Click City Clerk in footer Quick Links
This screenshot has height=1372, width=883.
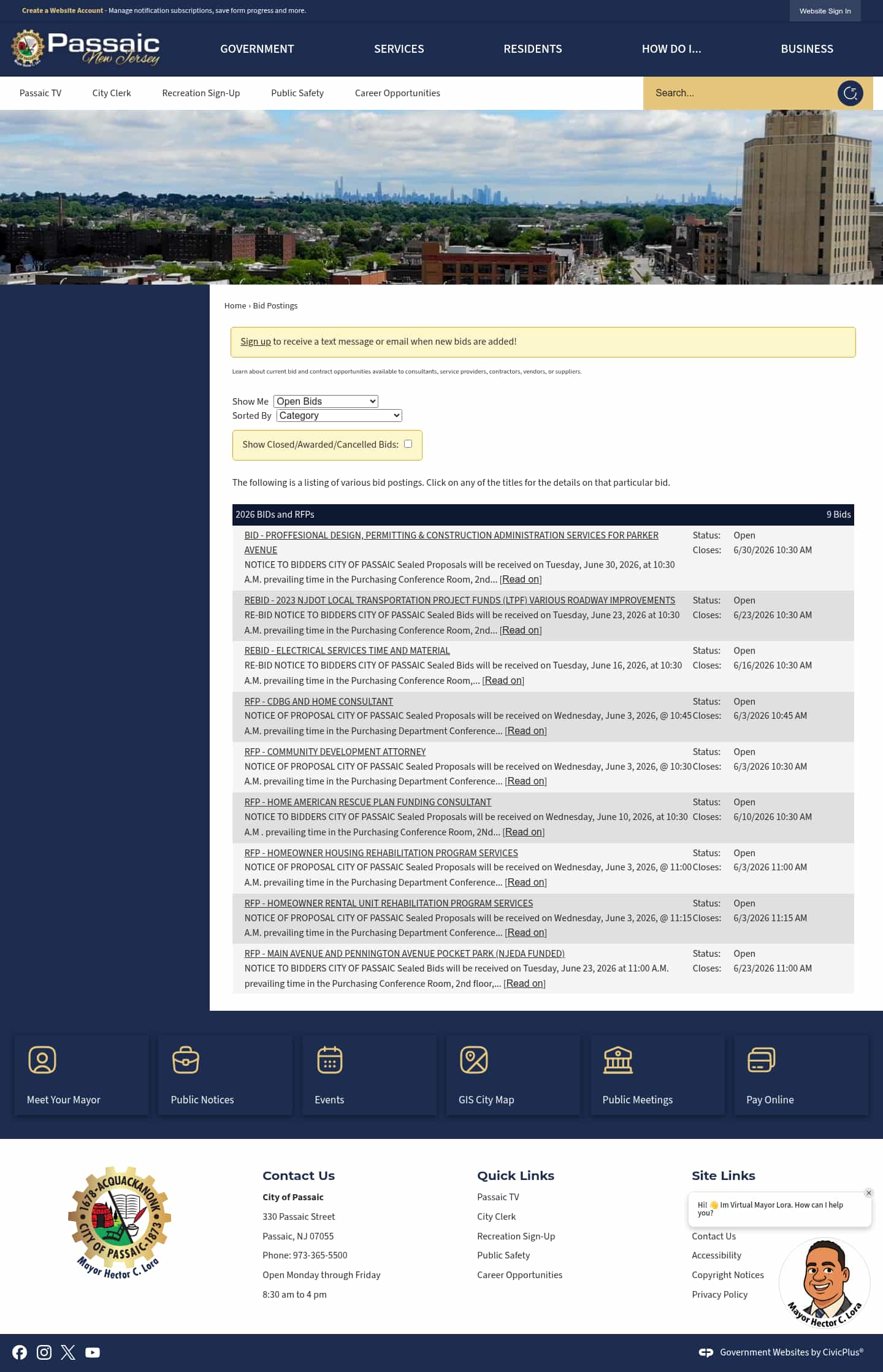496,1217
